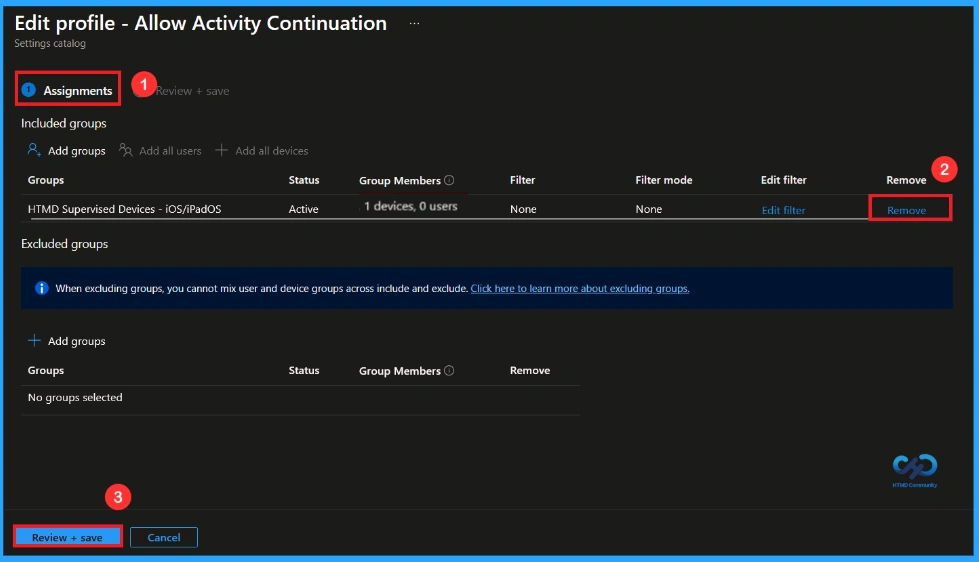This screenshot has width=979, height=562.
Task: Click the Add all users option
Action: point(160,150)
